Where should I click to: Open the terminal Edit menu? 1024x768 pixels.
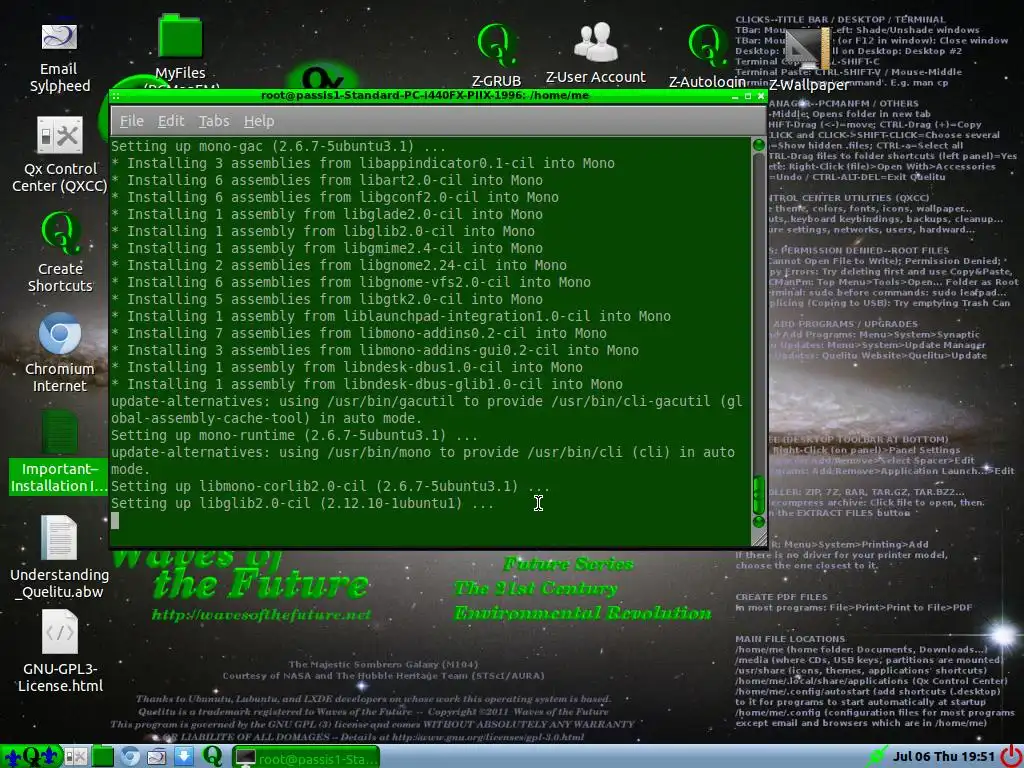point(171,121)
